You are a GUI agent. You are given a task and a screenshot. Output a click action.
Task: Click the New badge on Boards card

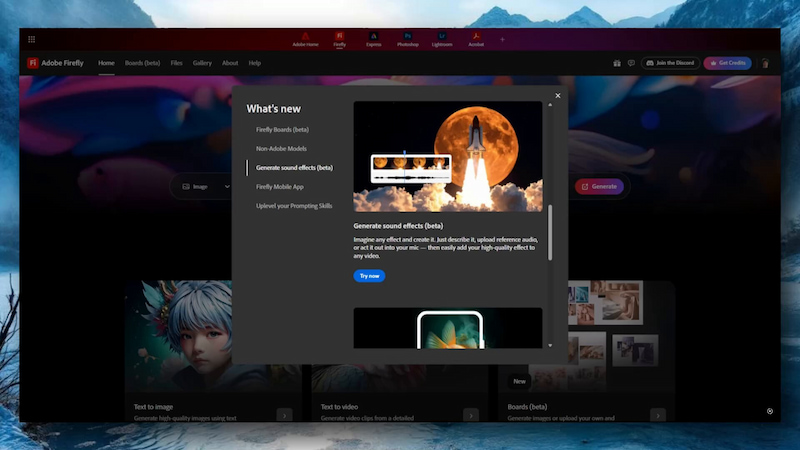pyautogui.click(x=519, y=381)
